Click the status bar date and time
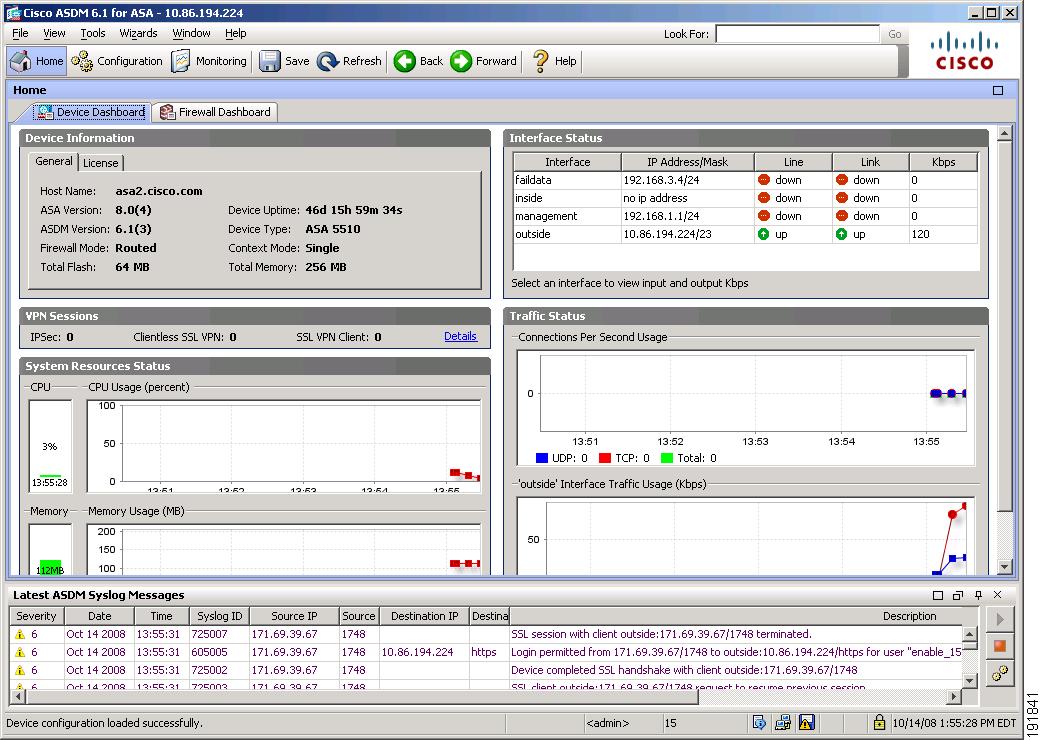The height and width of the screenshot is (740, 1042). pos(954,723)
